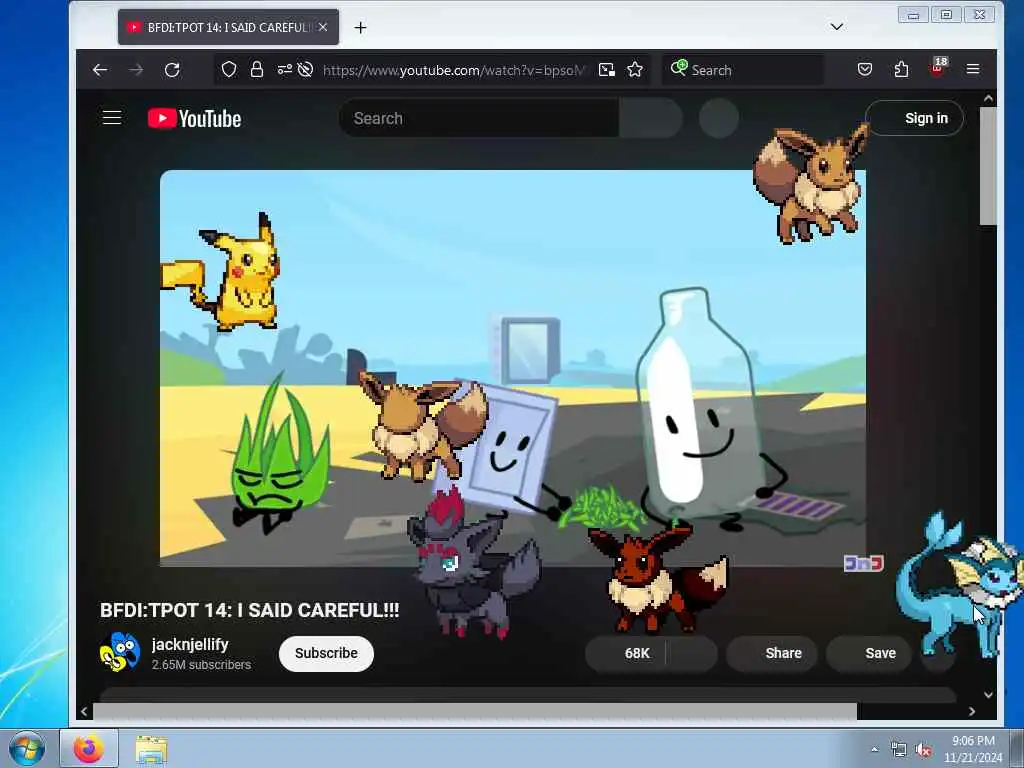This screenshot has height=768, width=1024.
Task: Click the address bar URL field
Action: pos(455,70)
